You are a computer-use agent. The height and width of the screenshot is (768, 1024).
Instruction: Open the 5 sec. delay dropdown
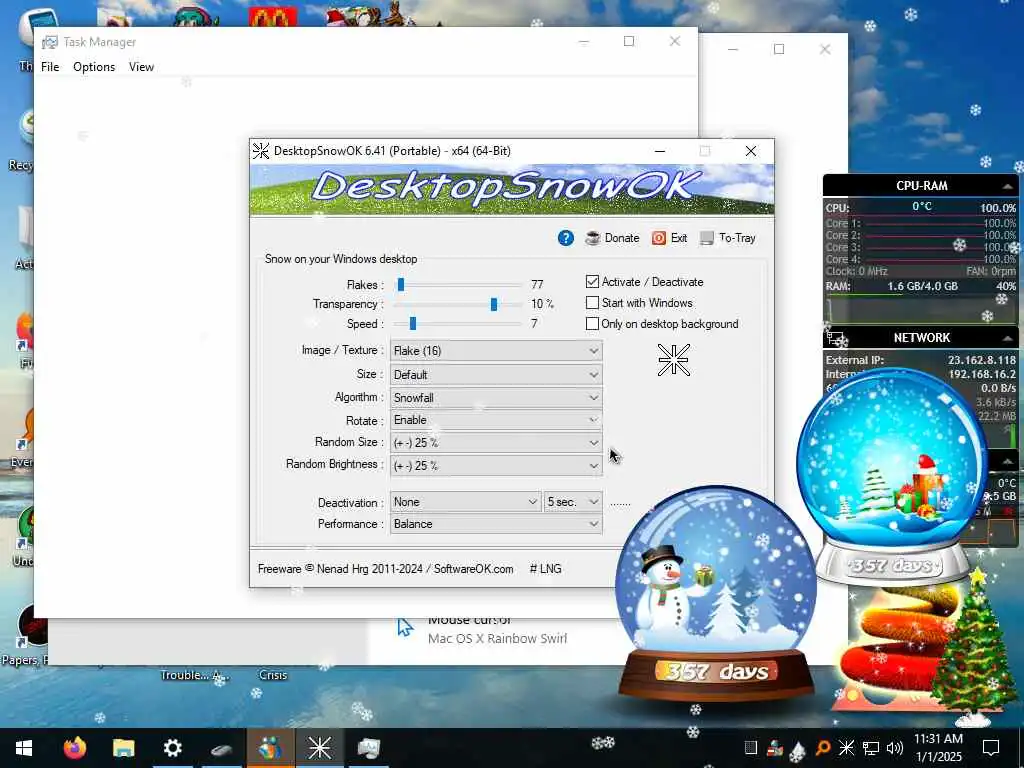coord(573,502)
